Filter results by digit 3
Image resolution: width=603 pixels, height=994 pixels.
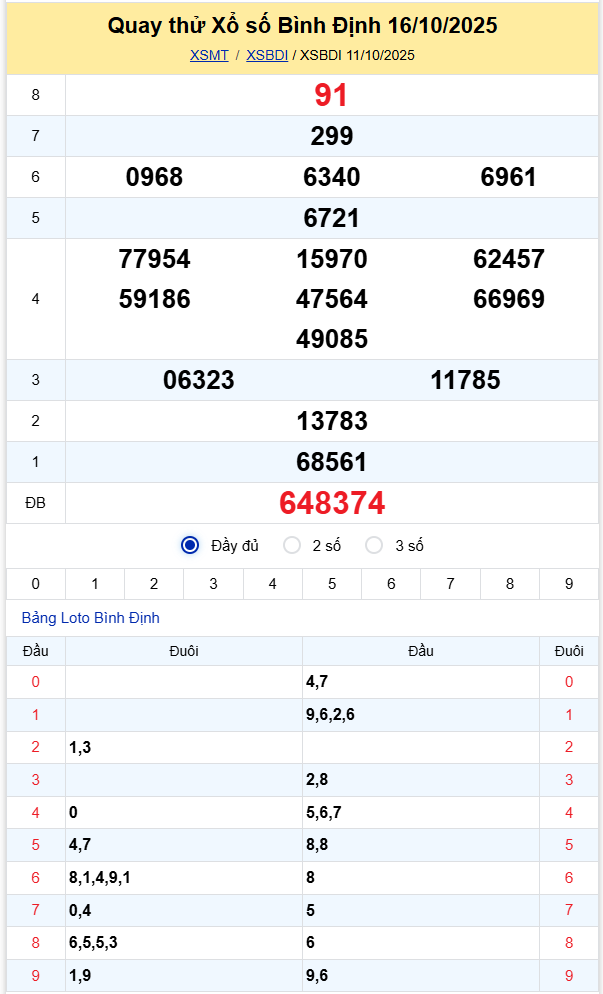[214, 584]
